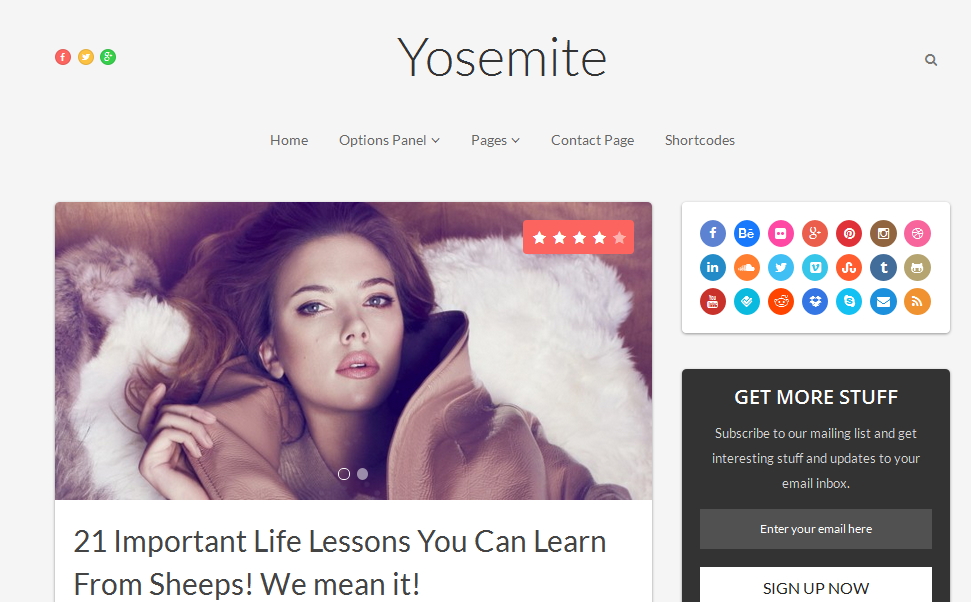This screenshot has height=602, width=971.
Task: Expand the Pages dropdown menu
Action: coord(495,141)
